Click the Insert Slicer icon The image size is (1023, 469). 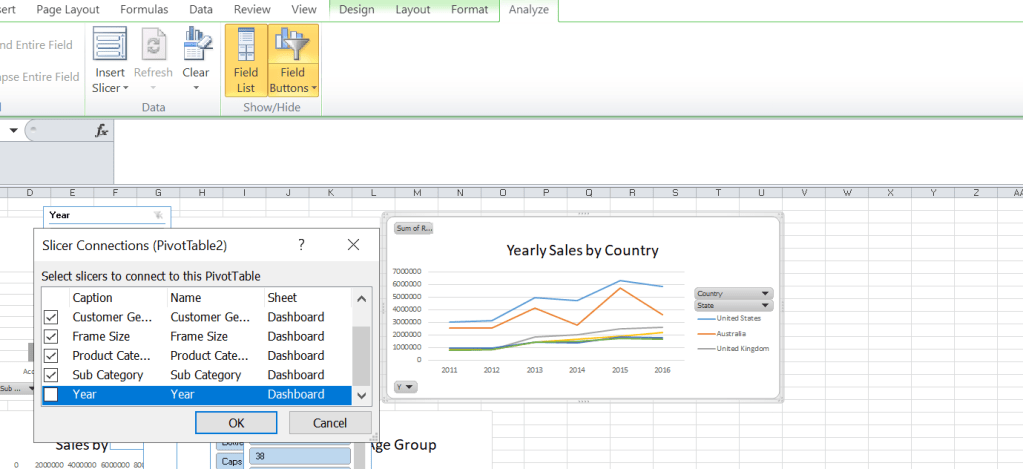pyautogui.click(x=110, y=46)
